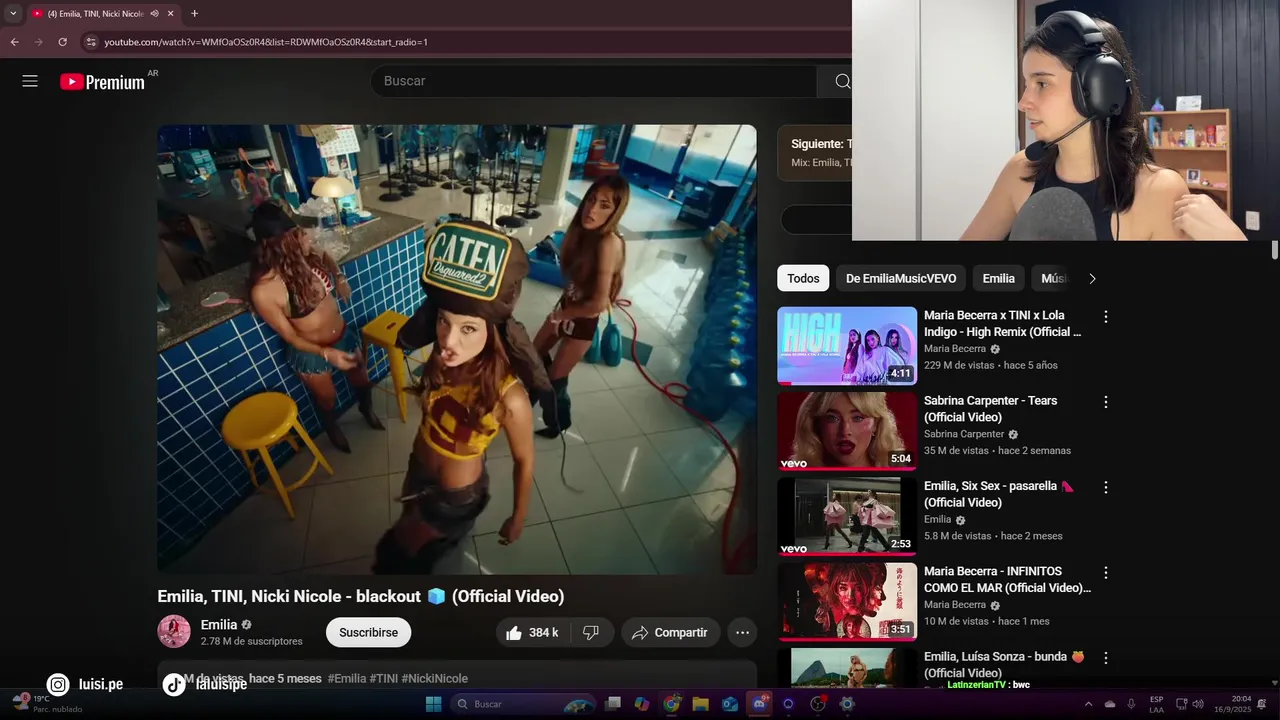Screen dimensions: 1280x720
Task: Play the INFINITOS COMO EL MAR thumbnail
Action: pos(847,601)
